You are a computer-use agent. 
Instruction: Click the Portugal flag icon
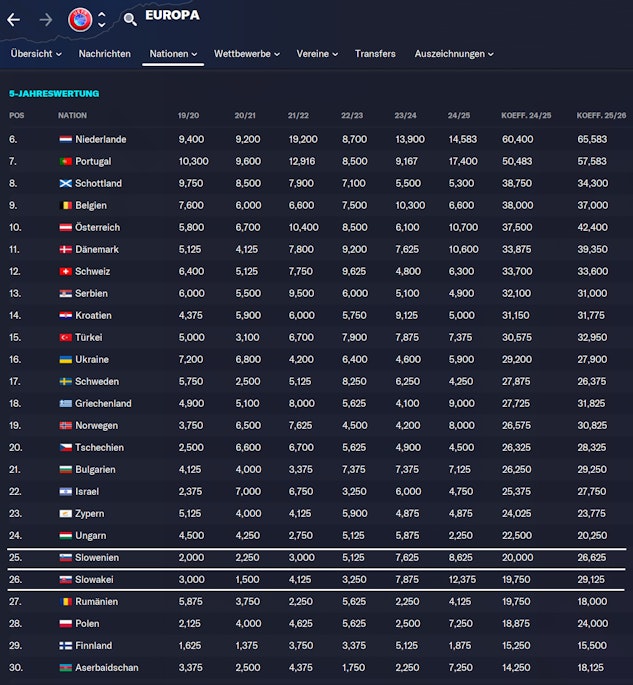coord(65,161)
